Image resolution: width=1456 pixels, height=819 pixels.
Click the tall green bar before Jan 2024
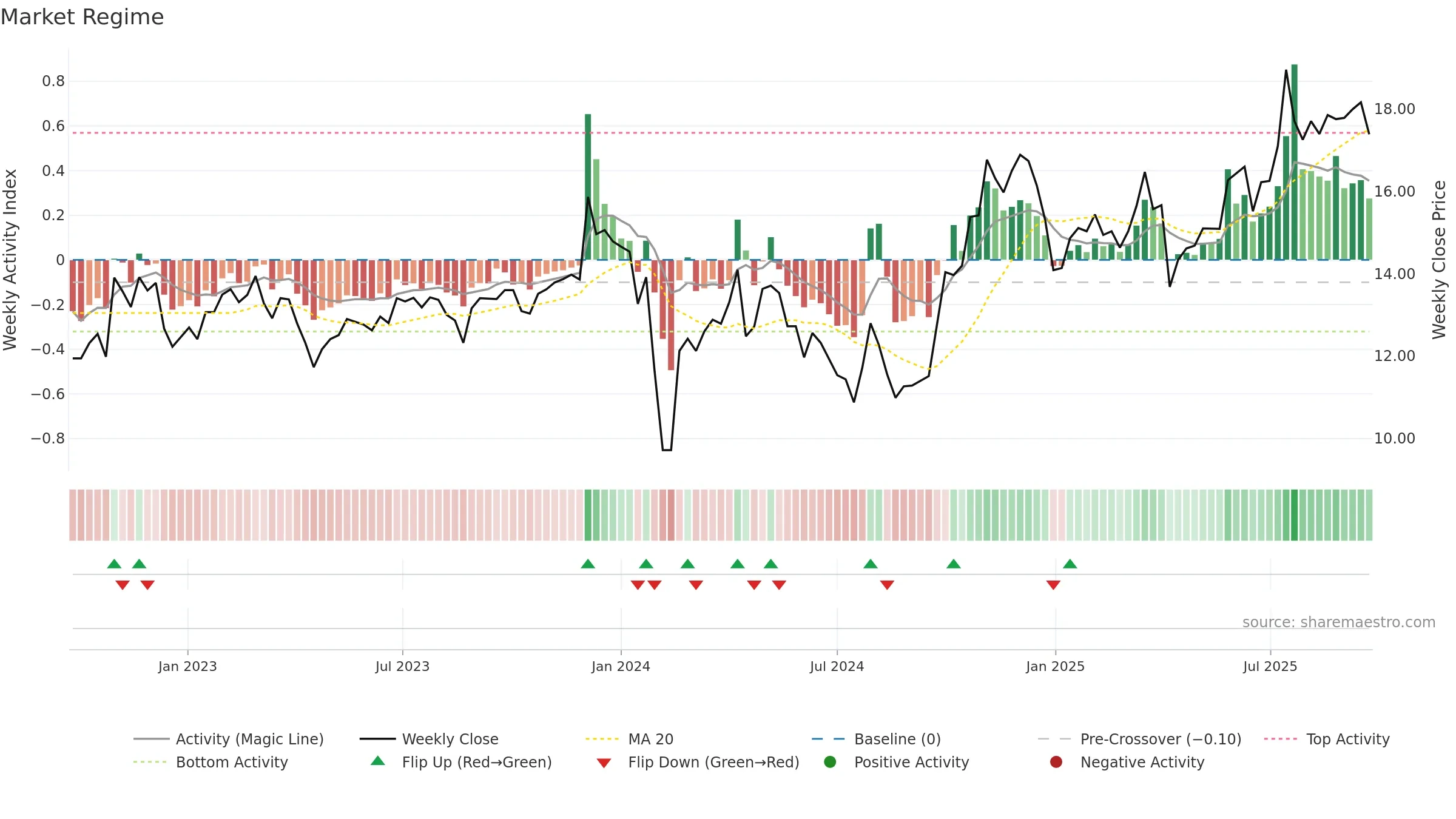pos(588,187)
